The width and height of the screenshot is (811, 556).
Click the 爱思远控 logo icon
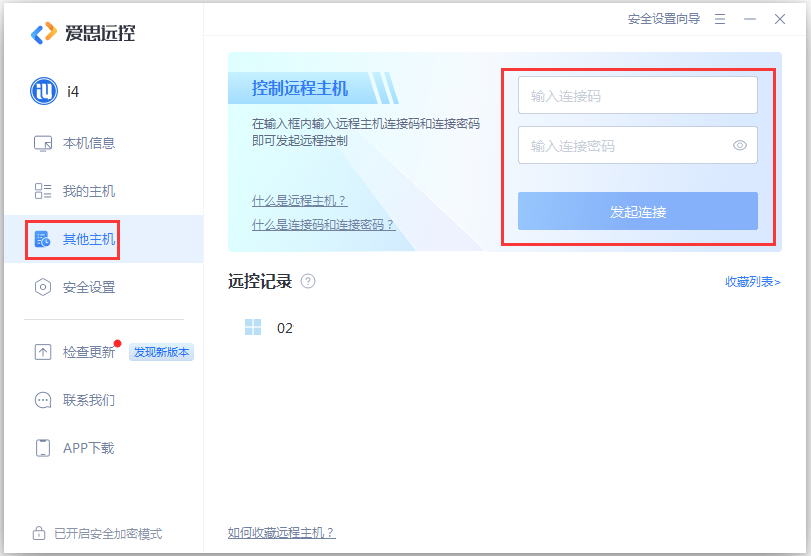44,33
